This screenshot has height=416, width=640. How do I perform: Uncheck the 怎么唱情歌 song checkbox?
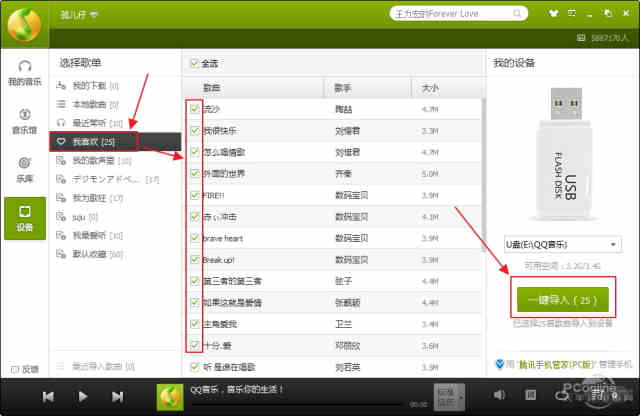coord(195,152)
